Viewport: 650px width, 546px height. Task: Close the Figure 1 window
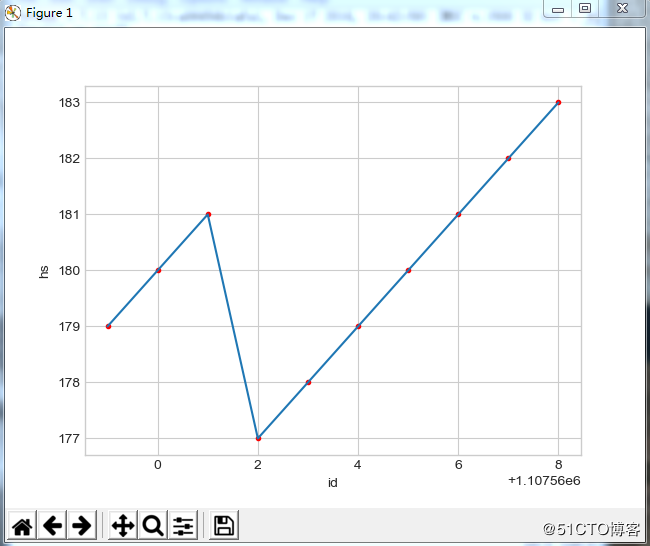click(x=622, y=9)
